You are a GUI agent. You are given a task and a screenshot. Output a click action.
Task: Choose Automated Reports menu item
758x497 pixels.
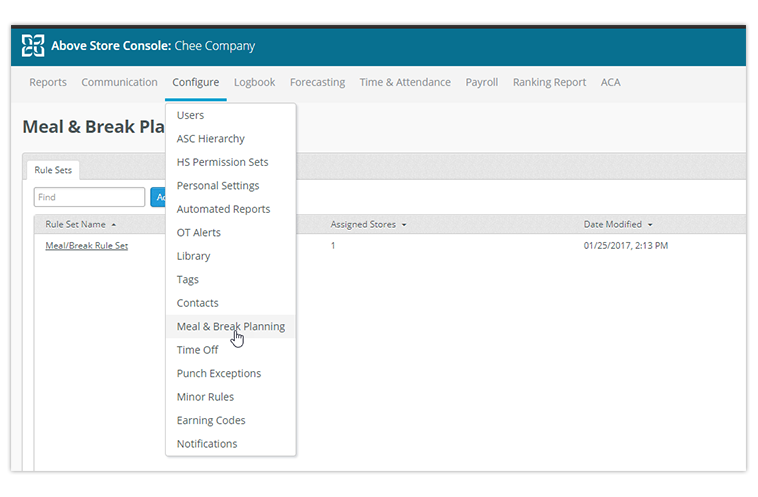[223, 209]
